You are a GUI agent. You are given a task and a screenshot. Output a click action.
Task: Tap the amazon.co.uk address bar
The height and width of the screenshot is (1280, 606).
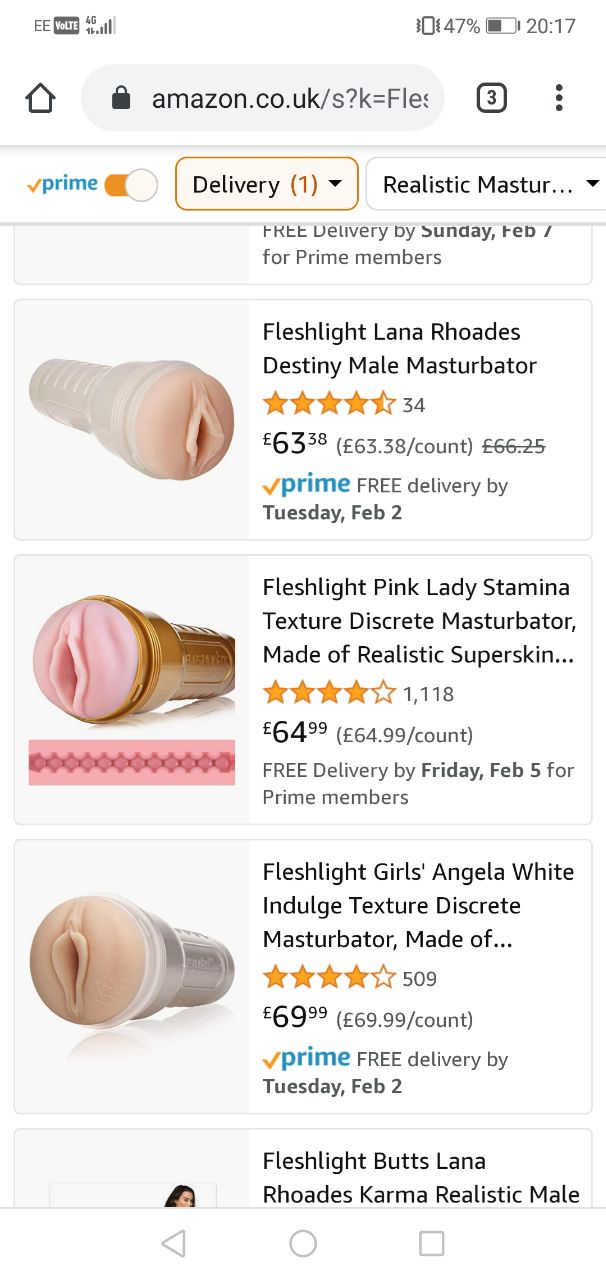288,98
